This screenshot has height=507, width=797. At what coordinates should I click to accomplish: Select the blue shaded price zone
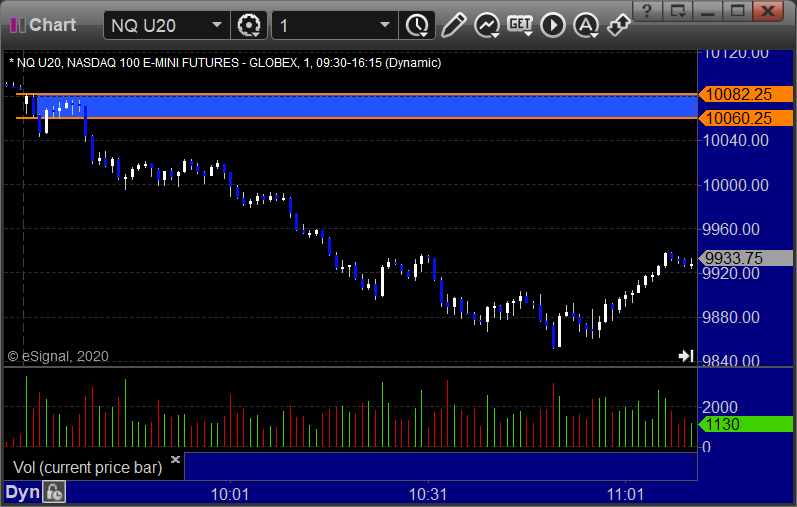click(366, 106)
